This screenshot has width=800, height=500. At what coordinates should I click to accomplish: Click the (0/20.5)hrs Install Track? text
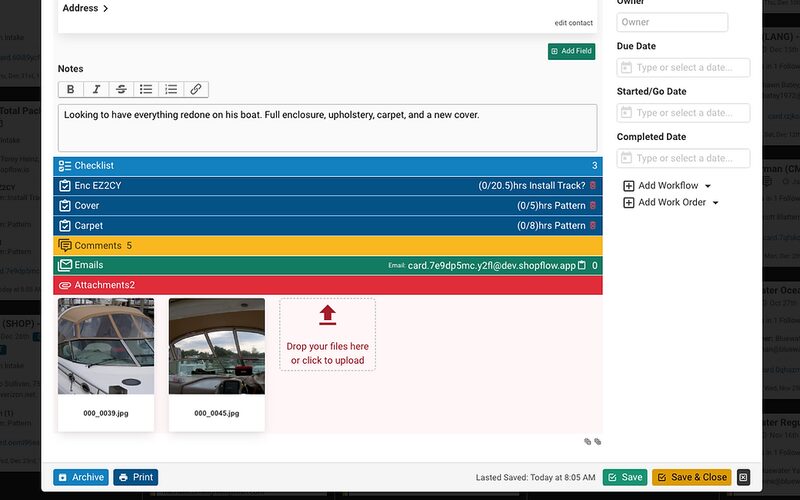532,186
